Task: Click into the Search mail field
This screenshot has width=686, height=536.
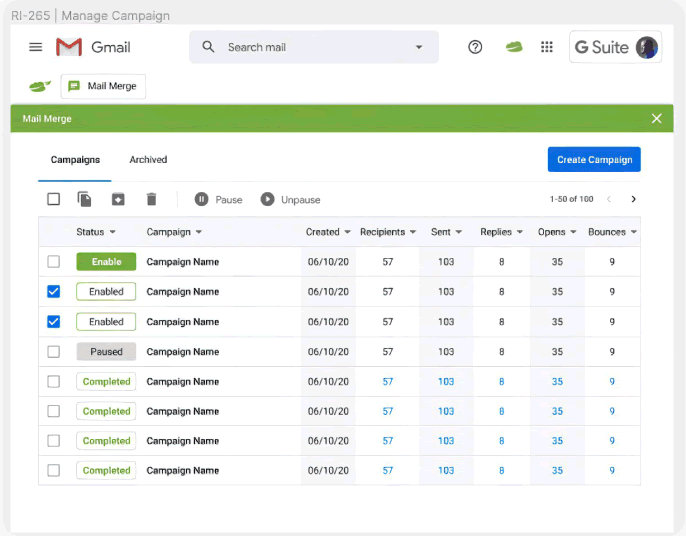Action: pos(310,47)
